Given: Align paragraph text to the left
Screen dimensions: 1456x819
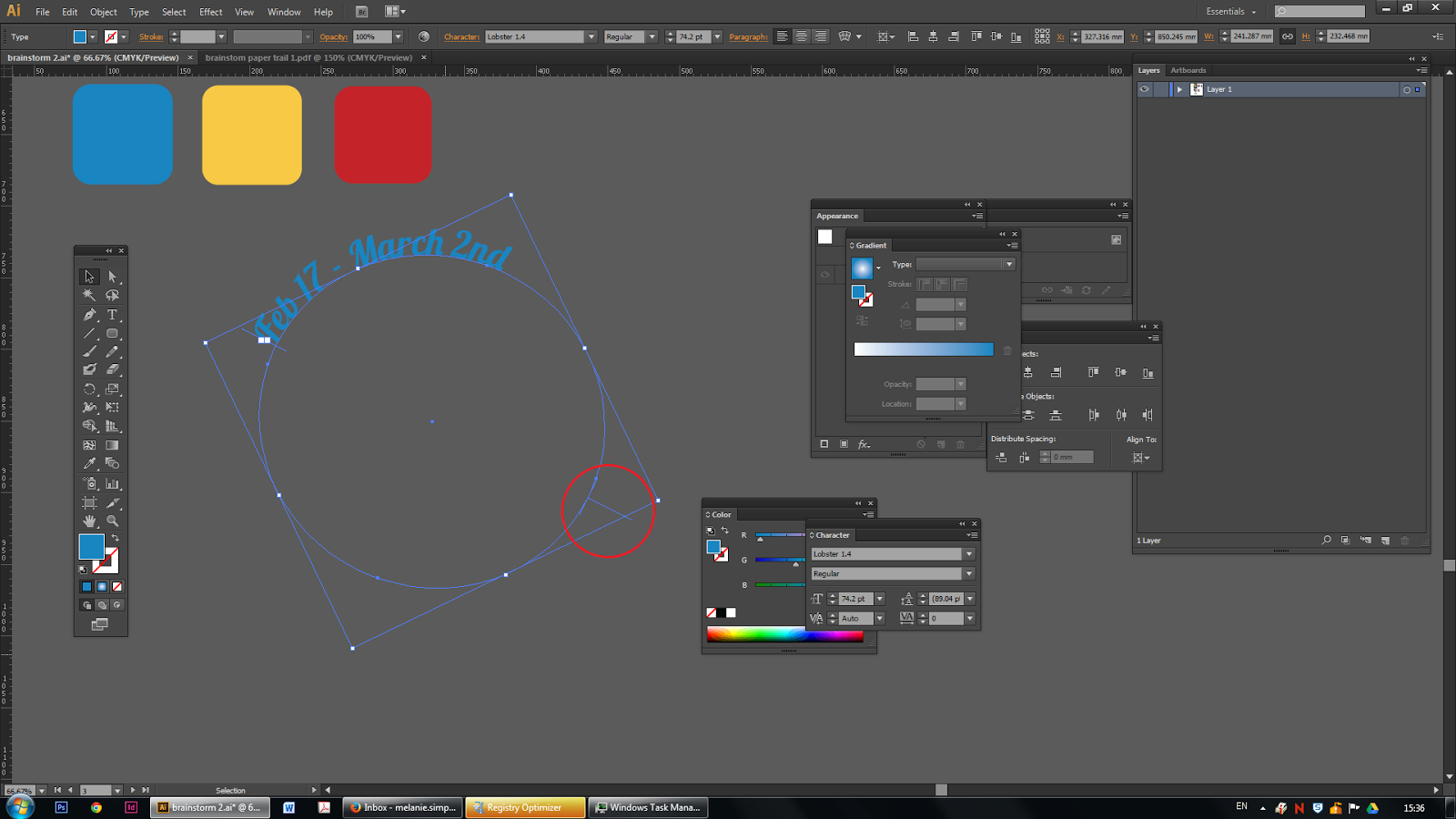Looking at the screenshot, I should [783, 36].
